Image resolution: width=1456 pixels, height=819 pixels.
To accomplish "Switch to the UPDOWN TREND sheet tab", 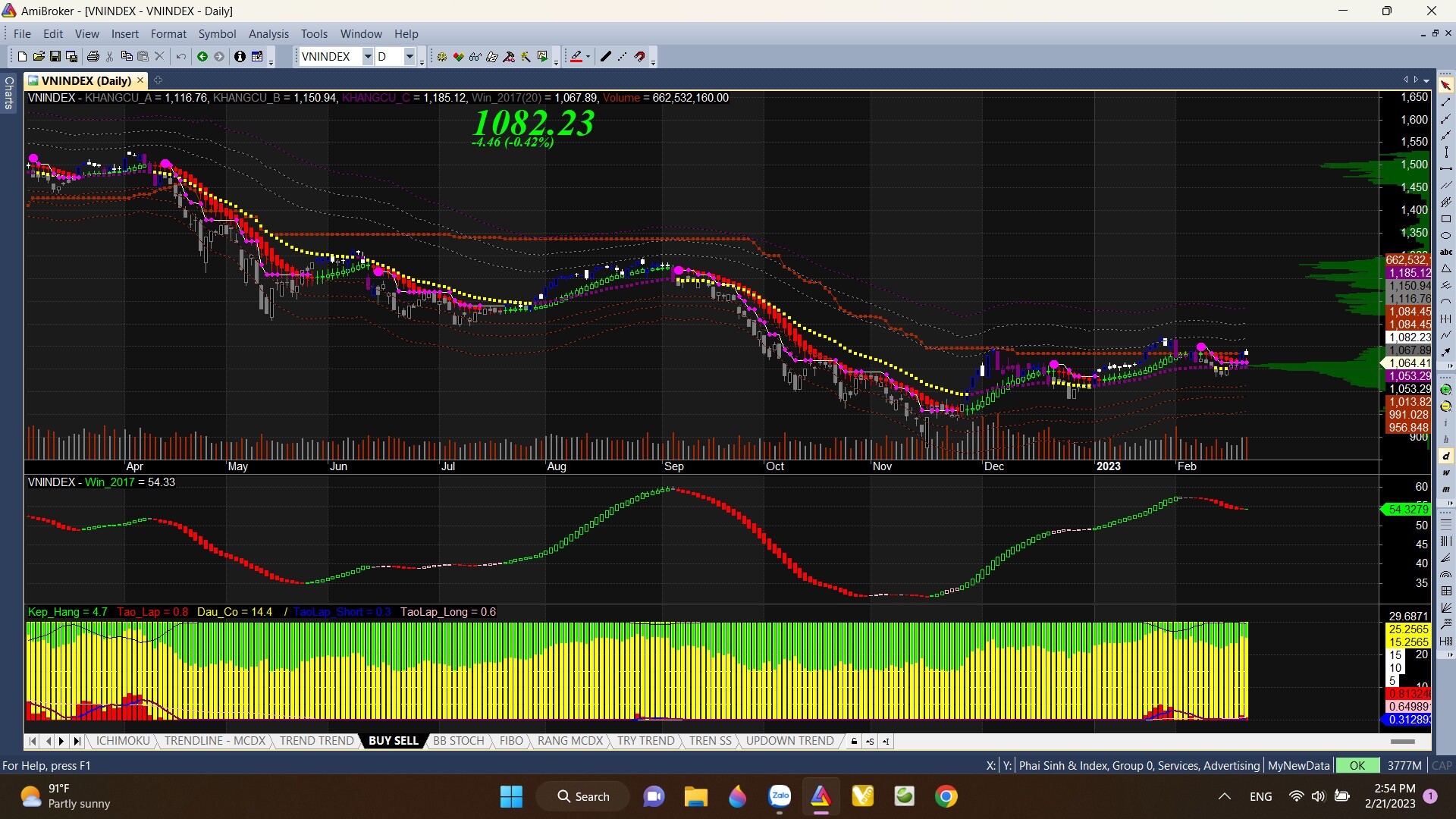I will tap(789, 741).
